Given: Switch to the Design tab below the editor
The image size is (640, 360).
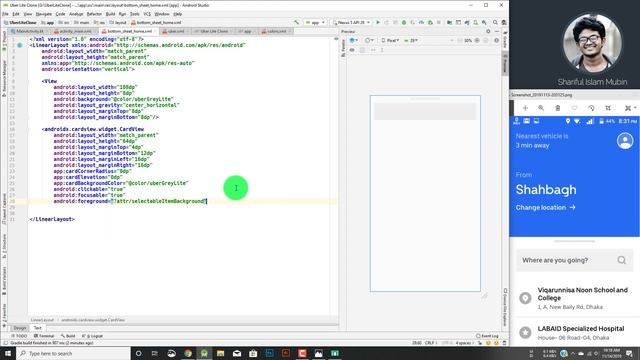Looking at the screenshot, I should tap(20, 328).
